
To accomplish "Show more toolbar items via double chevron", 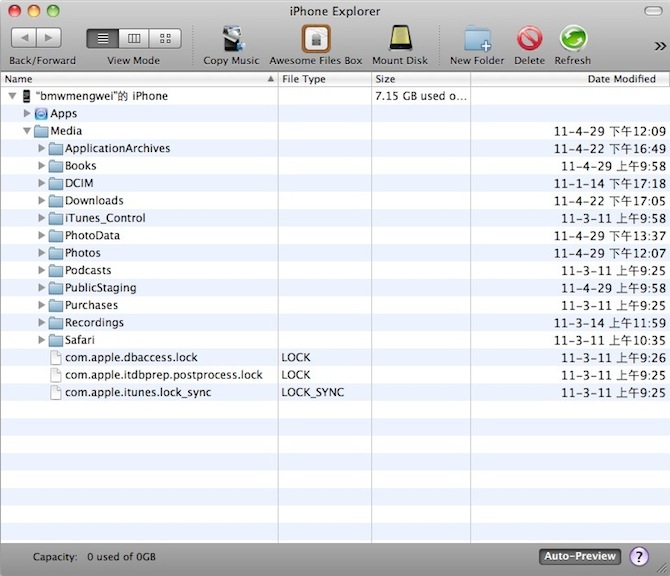I will (660, 46).
